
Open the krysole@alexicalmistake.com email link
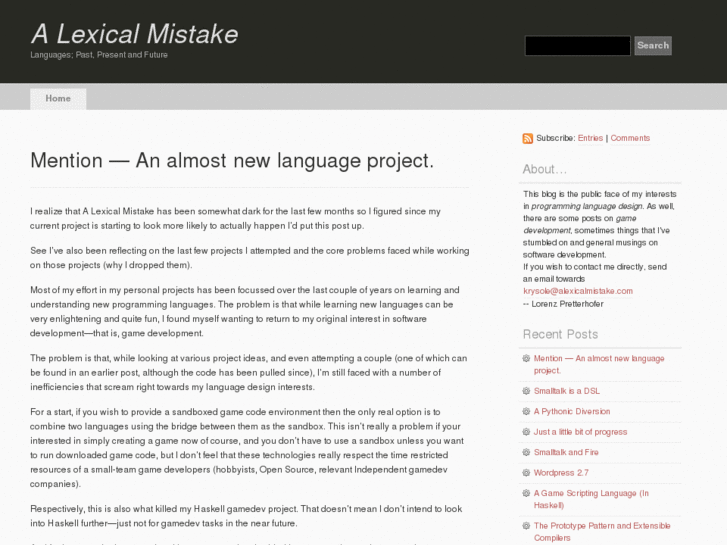[x=578, y=291]
